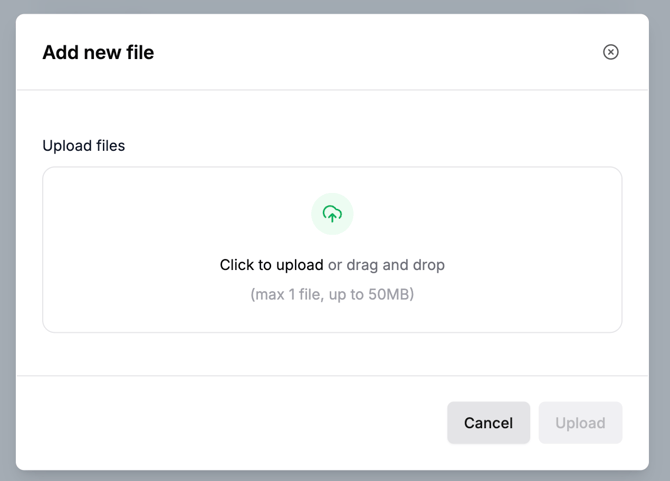The height and width of the screenshot is (481, 670).
Task: Click the "or drag and drop" text
Action: [x=386, y=265]
